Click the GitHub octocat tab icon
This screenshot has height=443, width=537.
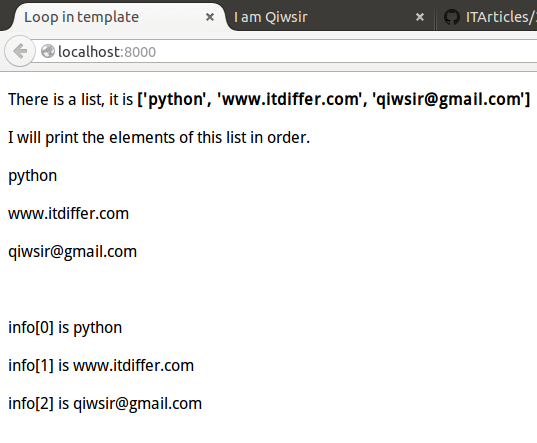click(452, 17)
